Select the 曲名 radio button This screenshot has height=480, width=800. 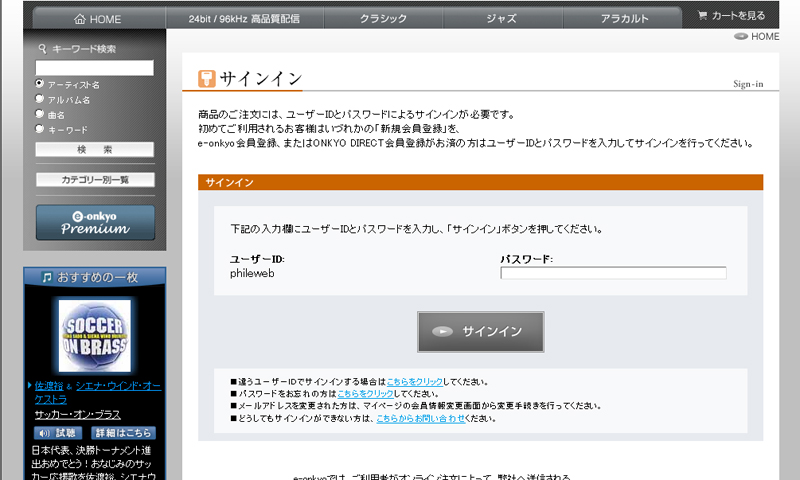coord(39,114)
